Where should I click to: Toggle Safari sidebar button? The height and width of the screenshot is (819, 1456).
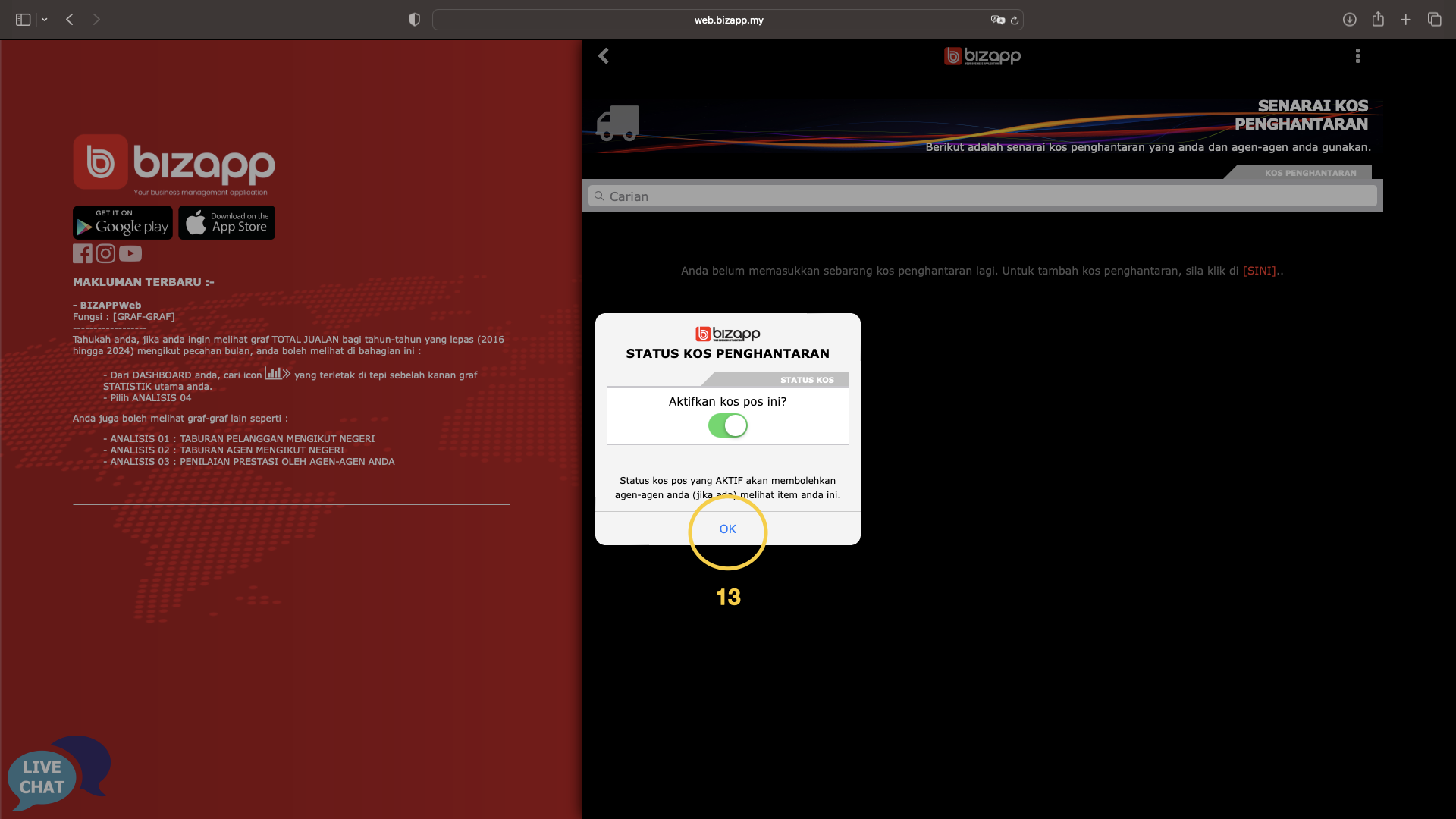coord(24,20)
